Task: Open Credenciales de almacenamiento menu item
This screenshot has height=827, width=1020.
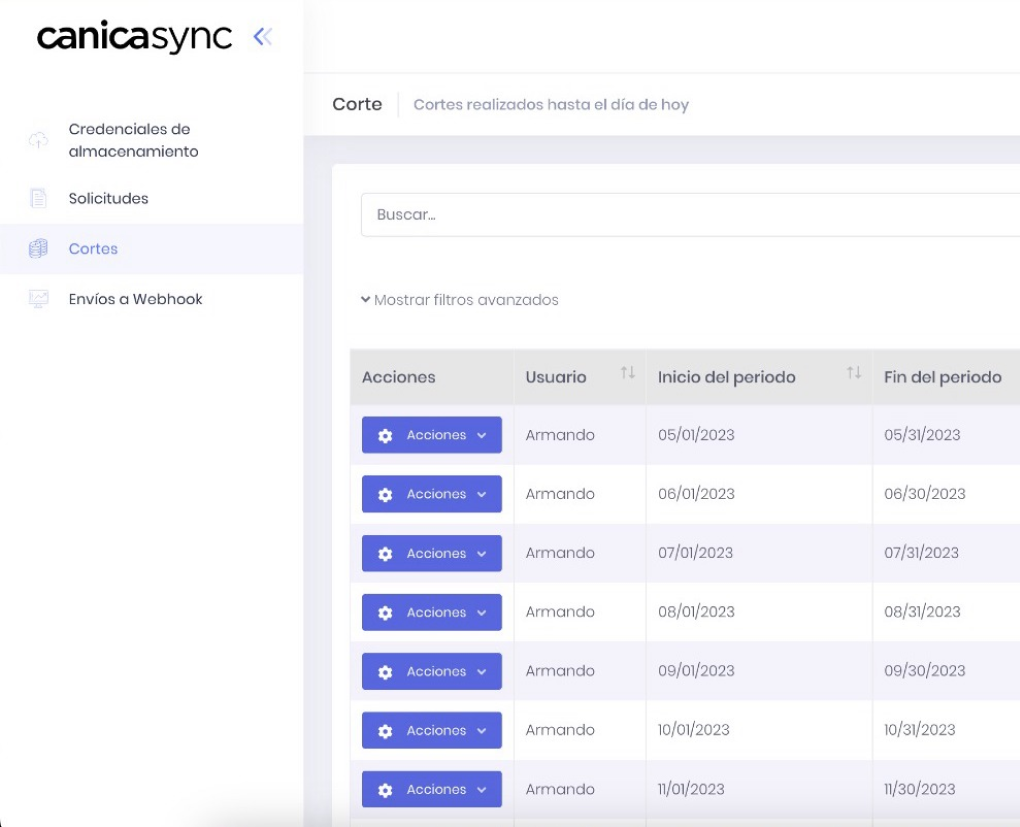Action: pos(133,140)
